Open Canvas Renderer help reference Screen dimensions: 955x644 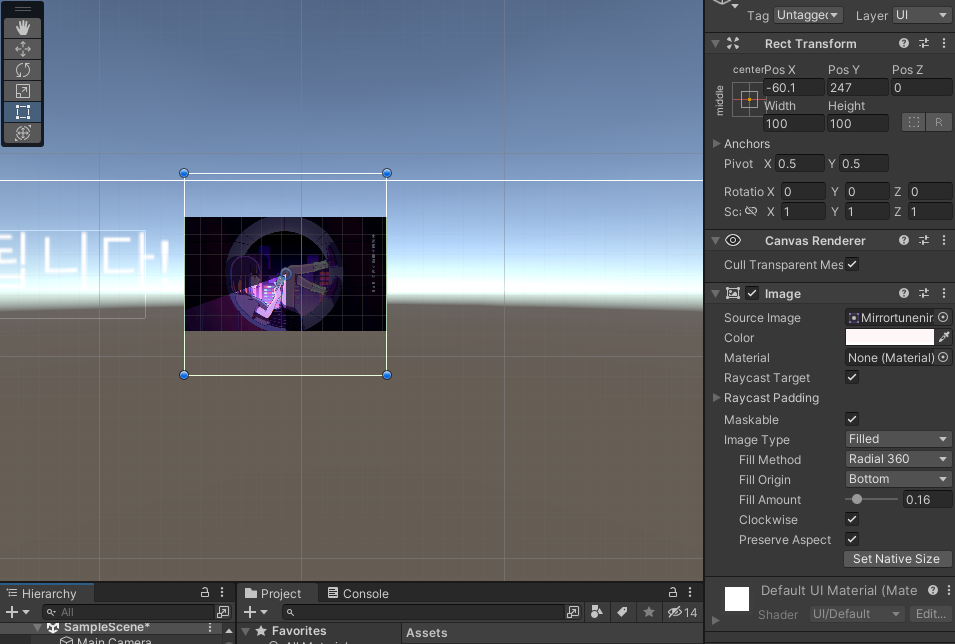904,240
